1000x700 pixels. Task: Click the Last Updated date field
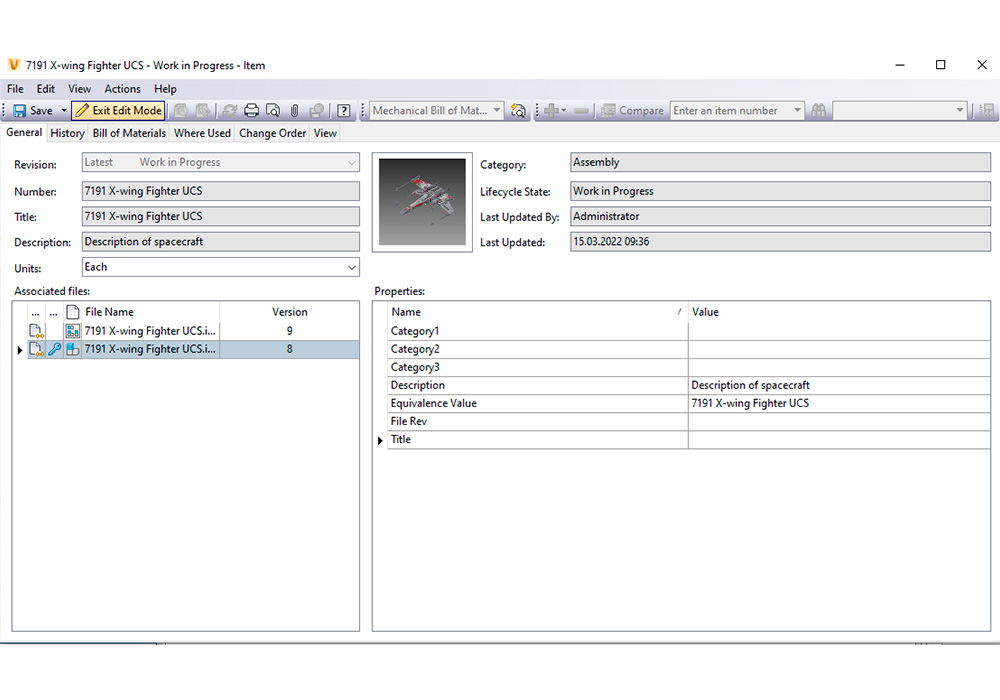click(780, 242)
